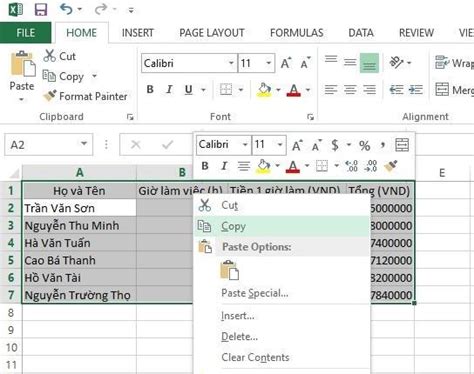Image resolution: width=474 pixels, height=374 pixels.
Task: Click the Increase Indent icon
Action: point(416,89)
